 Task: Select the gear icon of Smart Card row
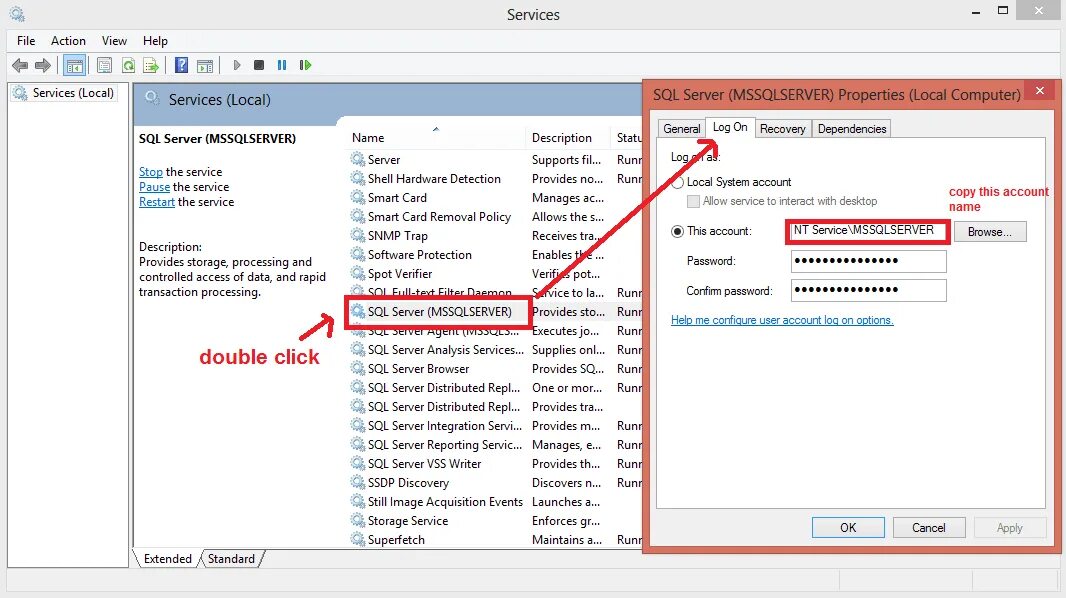pyautogui.click(x=358, y=197)
